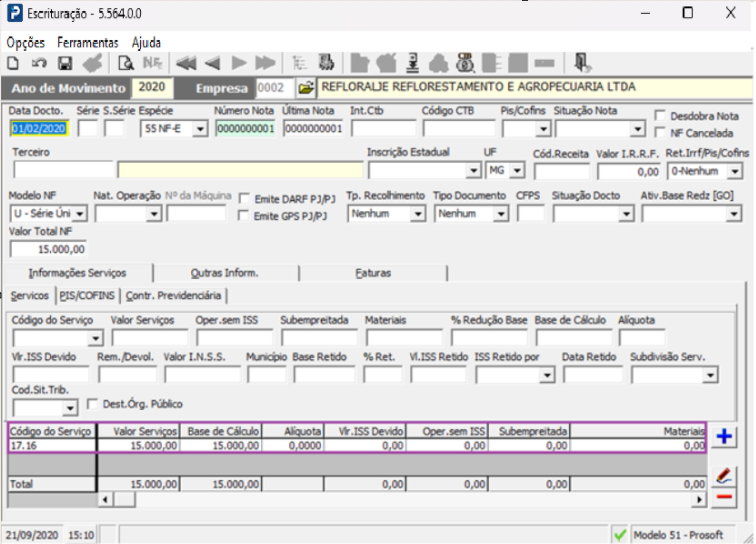Click the CTB money bag icon

tap(465, 63)
